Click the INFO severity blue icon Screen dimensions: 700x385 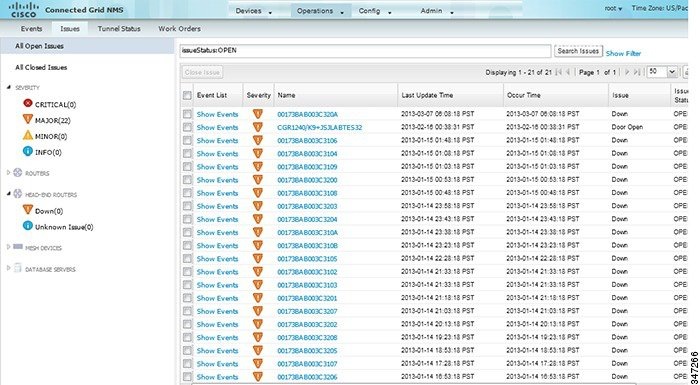[28, 152]
